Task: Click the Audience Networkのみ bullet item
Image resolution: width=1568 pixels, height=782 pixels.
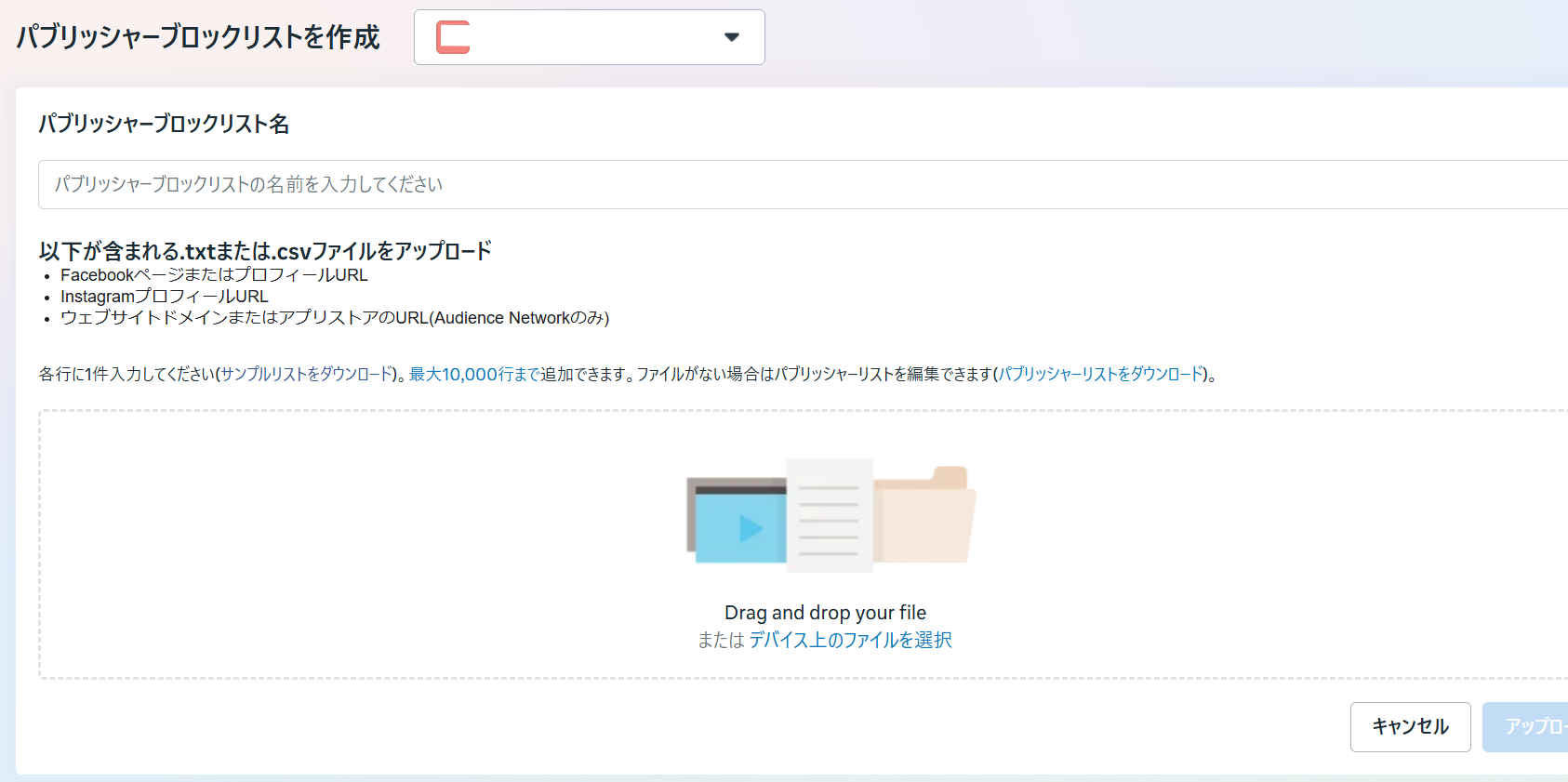Action: pyautogui.click(x=335, y=318)
